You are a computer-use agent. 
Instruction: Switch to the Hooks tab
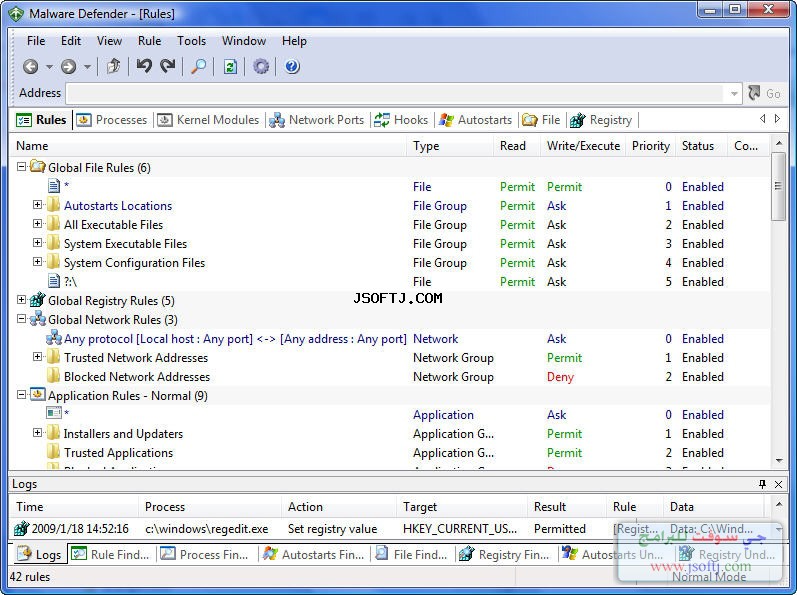point(401,120)
